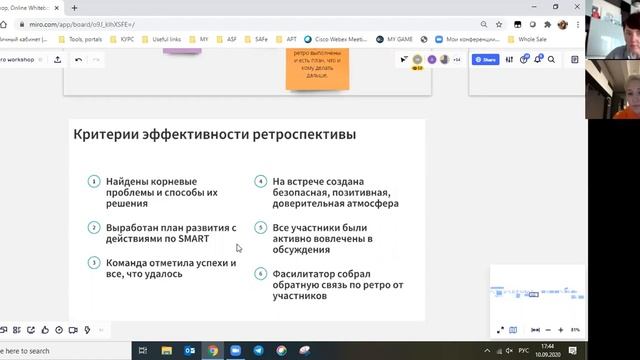Click the collaborators' cursor visibility icon
The image size is (640, 360).
tap(404, 60)
